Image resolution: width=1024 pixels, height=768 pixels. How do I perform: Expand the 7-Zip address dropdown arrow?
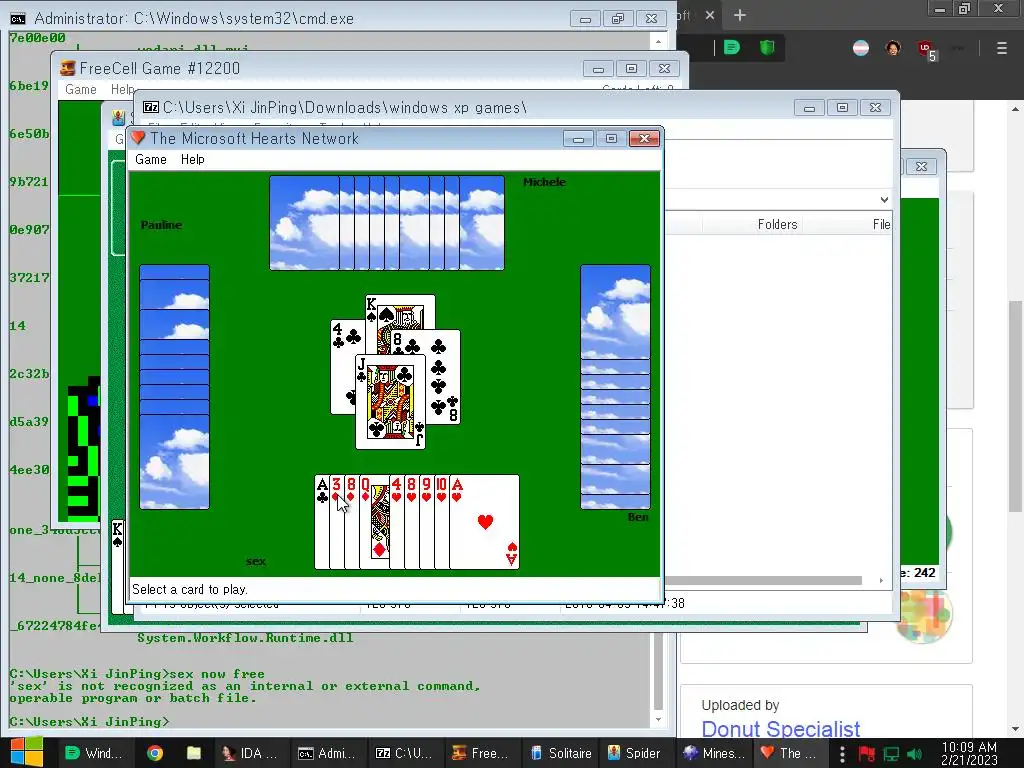click(884, 199)
